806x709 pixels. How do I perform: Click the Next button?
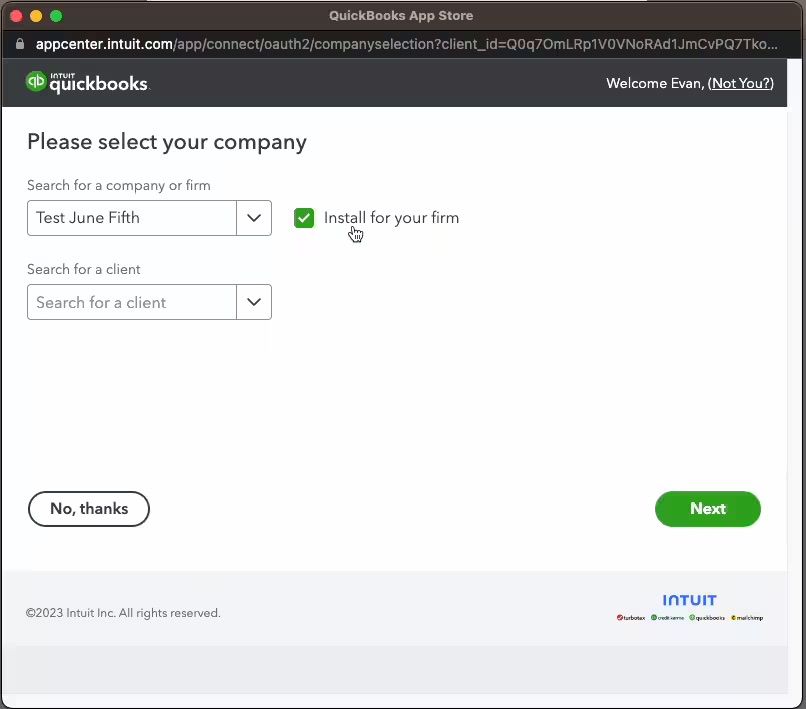707,509
